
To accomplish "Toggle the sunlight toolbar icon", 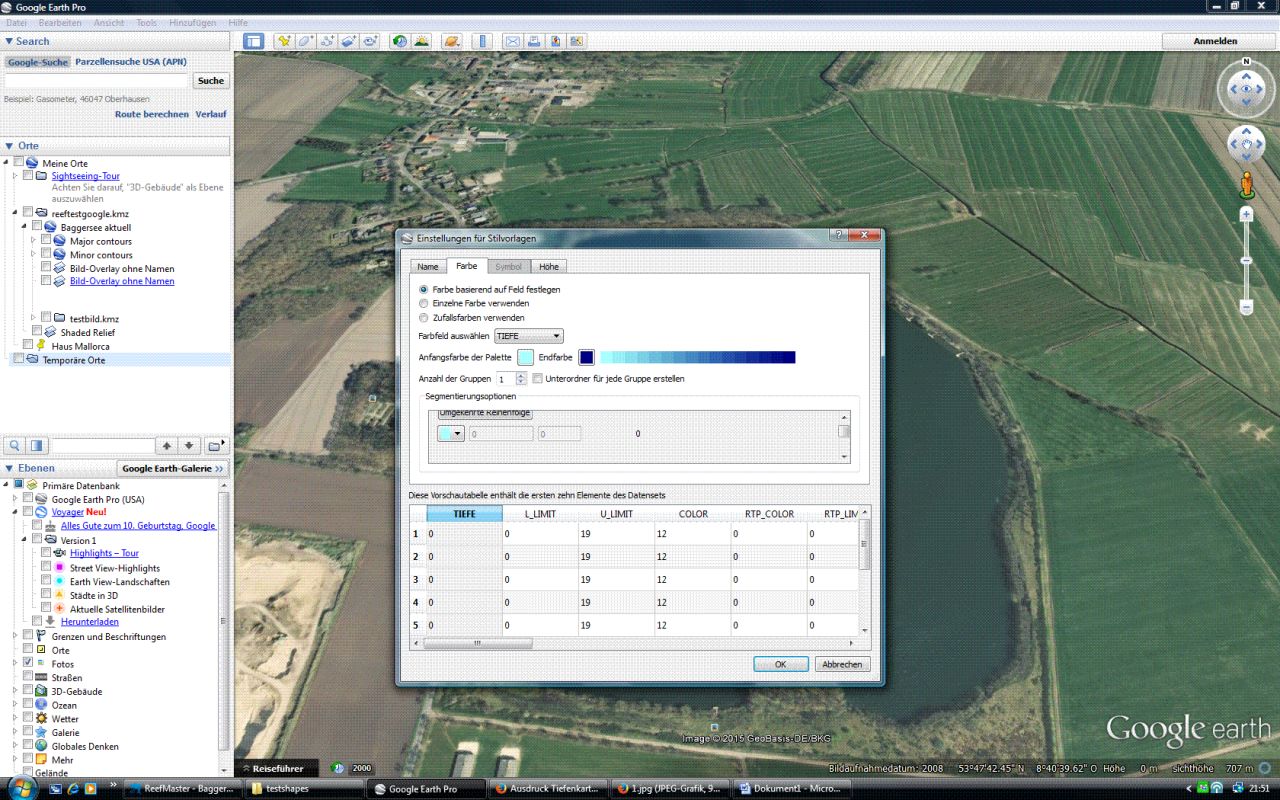I will [421, 41].
